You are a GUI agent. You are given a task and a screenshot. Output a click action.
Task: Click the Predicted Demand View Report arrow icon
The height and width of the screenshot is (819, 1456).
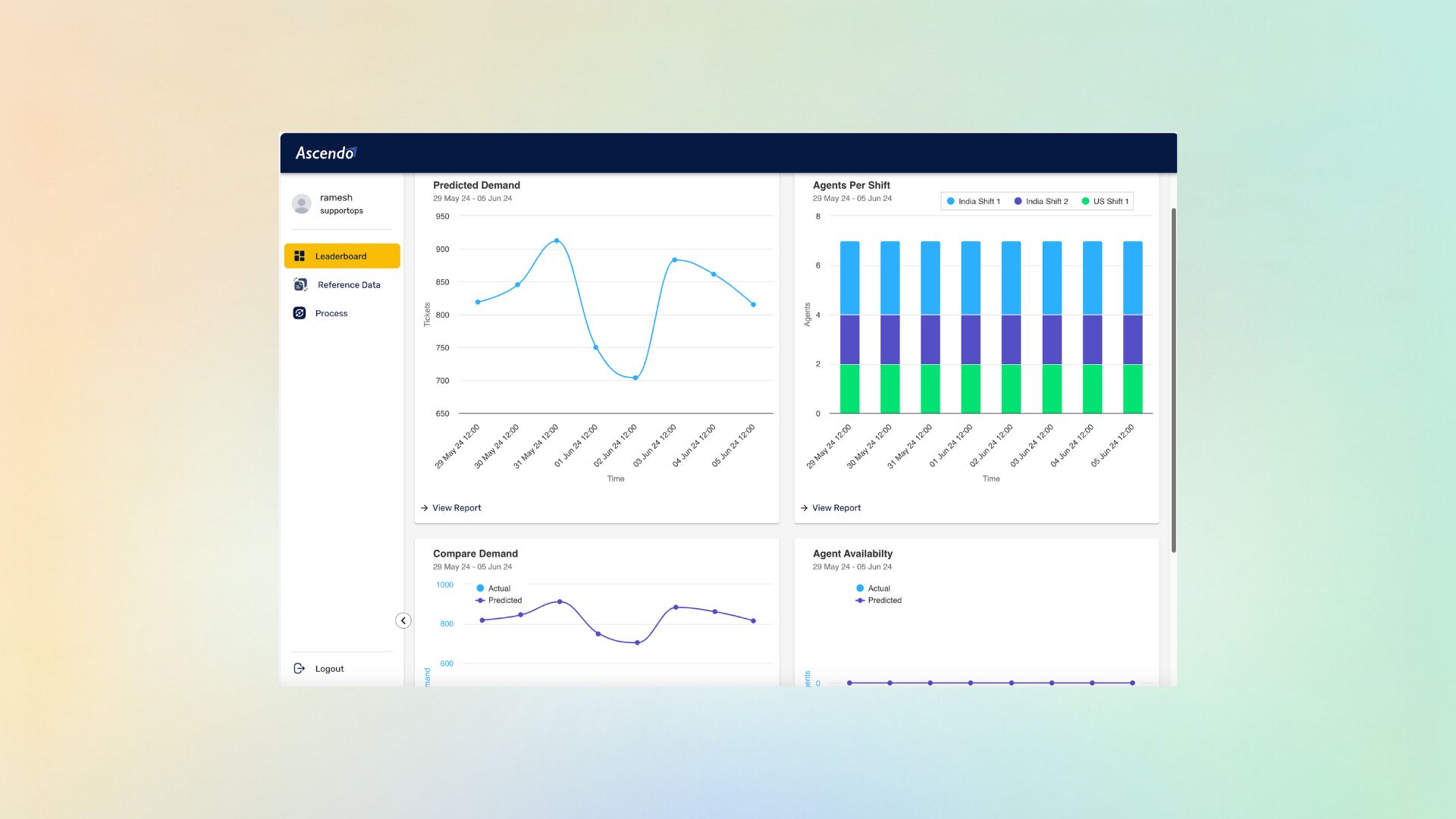(x=424, y=508)
